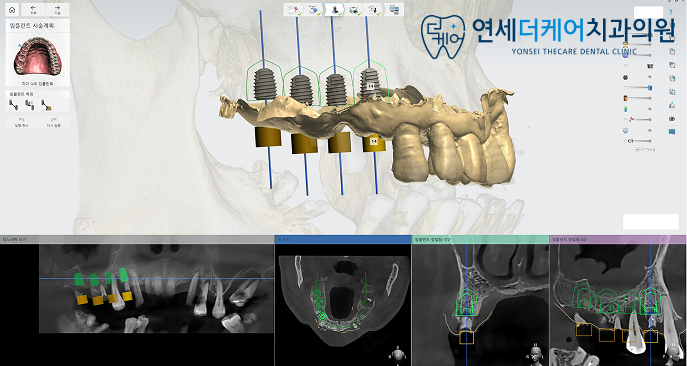Open the fourth workflow step with guide icon
The image size is (687, 366).
pos(354,9)
